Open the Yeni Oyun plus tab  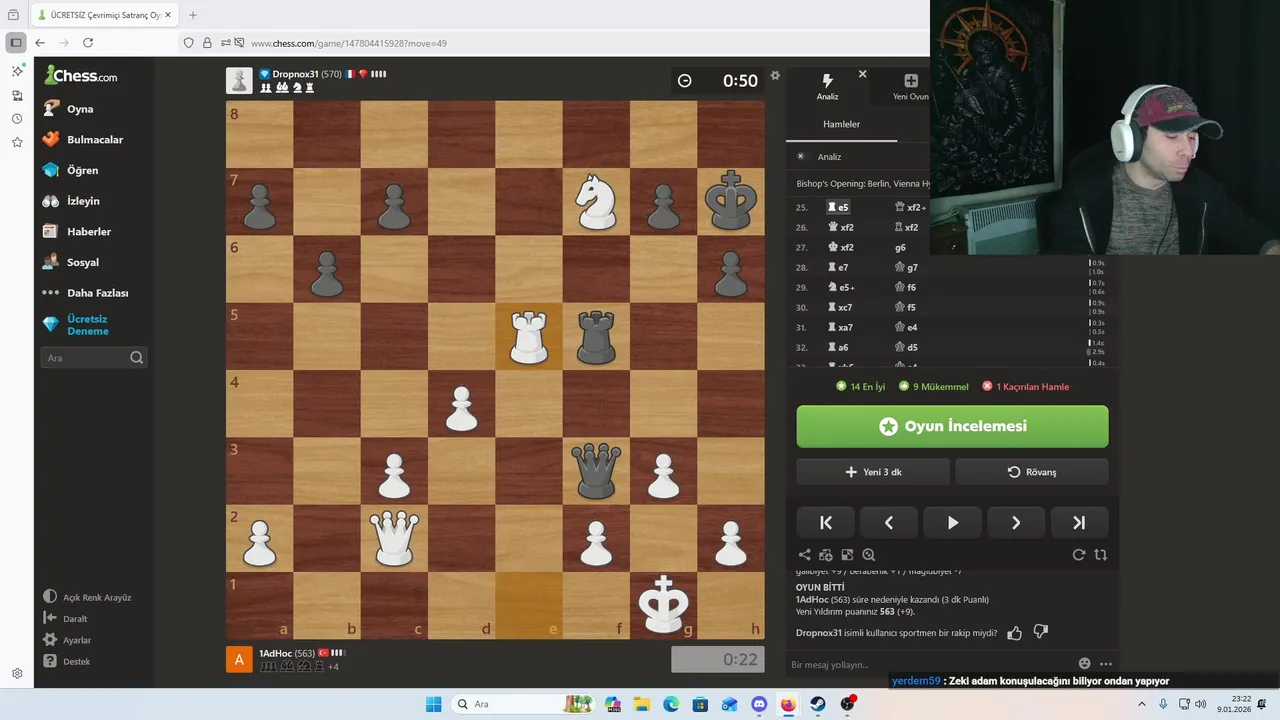point(910,87)
